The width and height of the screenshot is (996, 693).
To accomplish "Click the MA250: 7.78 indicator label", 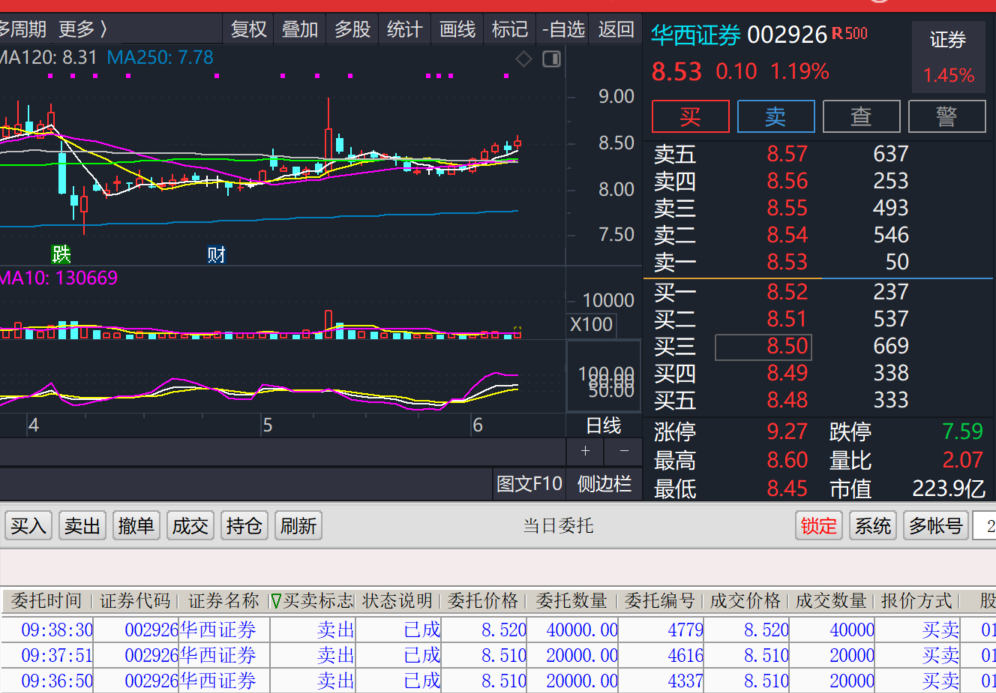I will pos(160,58).
